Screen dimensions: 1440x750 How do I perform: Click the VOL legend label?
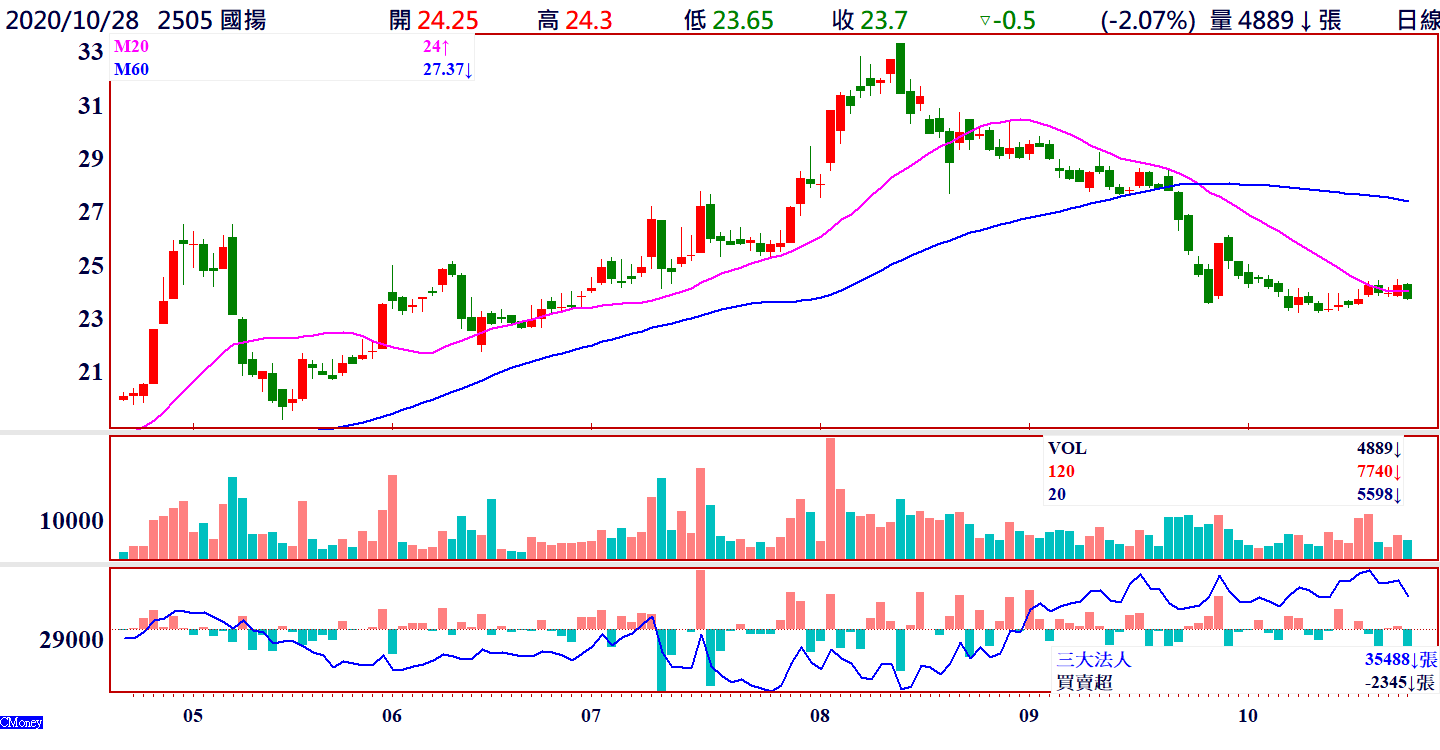click(1066, 450)
